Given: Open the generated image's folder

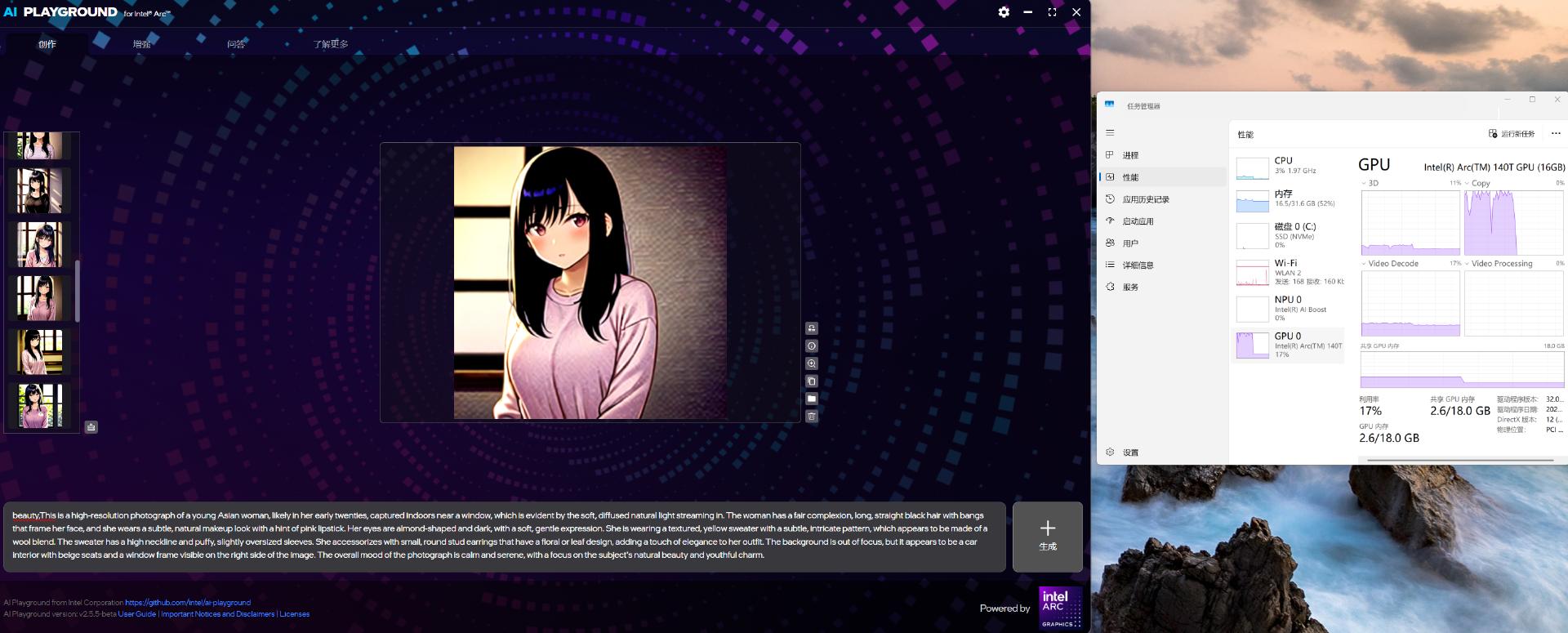Looking at the screenshot, I should click(x=812, y=399).
